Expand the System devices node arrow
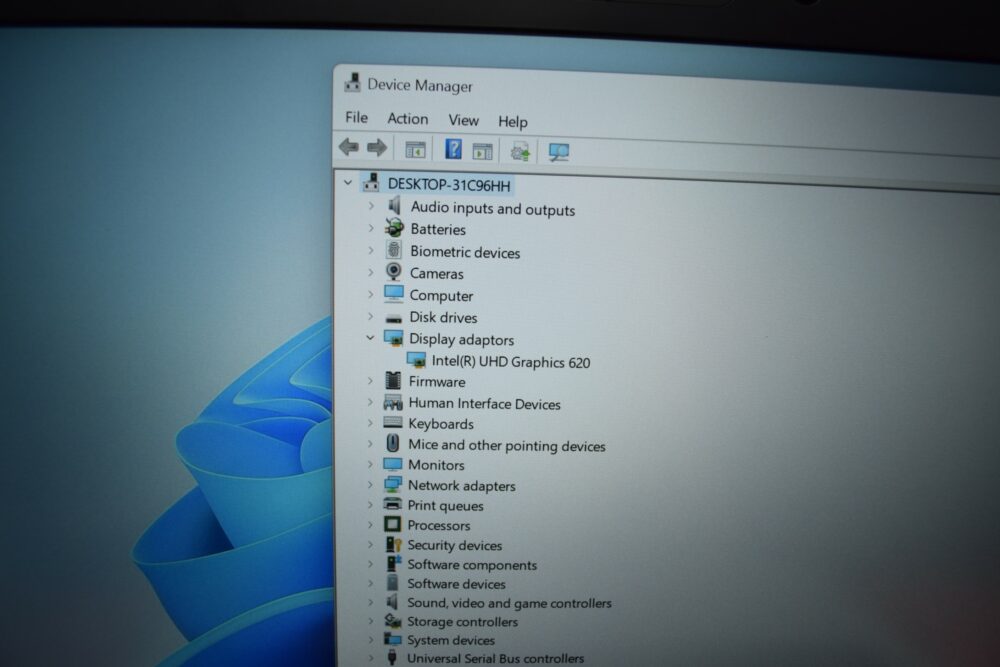 point(370,639)
